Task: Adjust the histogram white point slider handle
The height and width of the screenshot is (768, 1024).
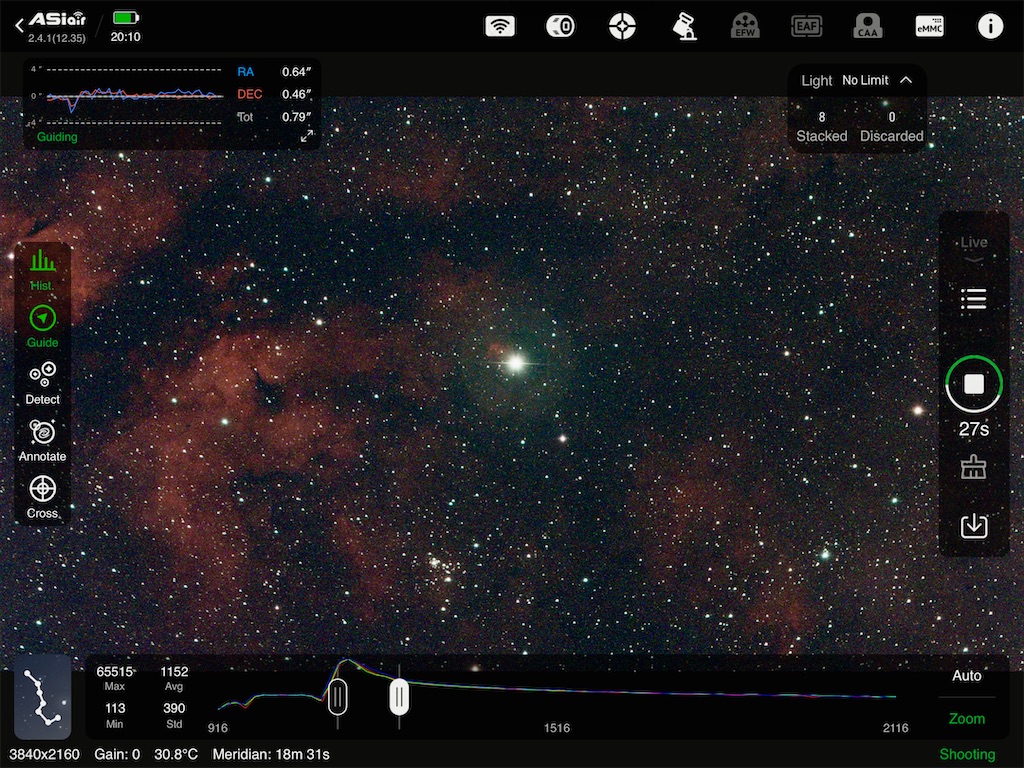Action: (x=399, y=696)
